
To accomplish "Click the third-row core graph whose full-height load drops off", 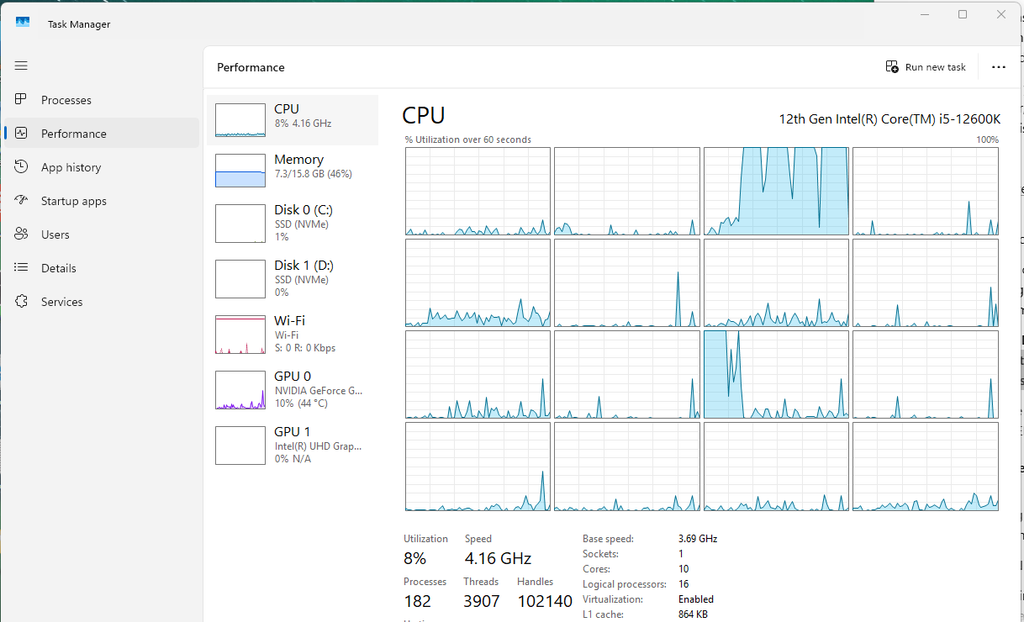I will pos(776,374).
